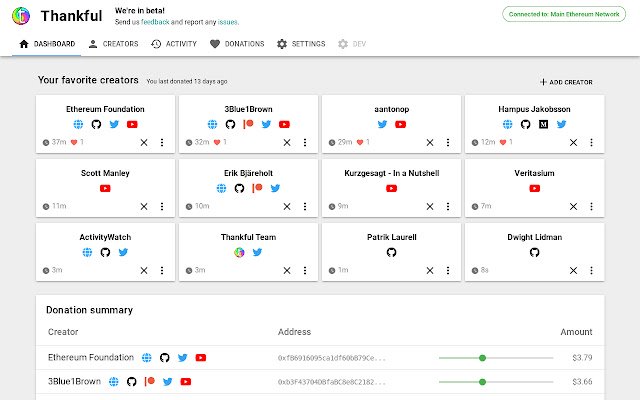The image size is (640, 400).
Task: Open ActivityWatch card's GitHub icon
Action: (x=105, y=252)
